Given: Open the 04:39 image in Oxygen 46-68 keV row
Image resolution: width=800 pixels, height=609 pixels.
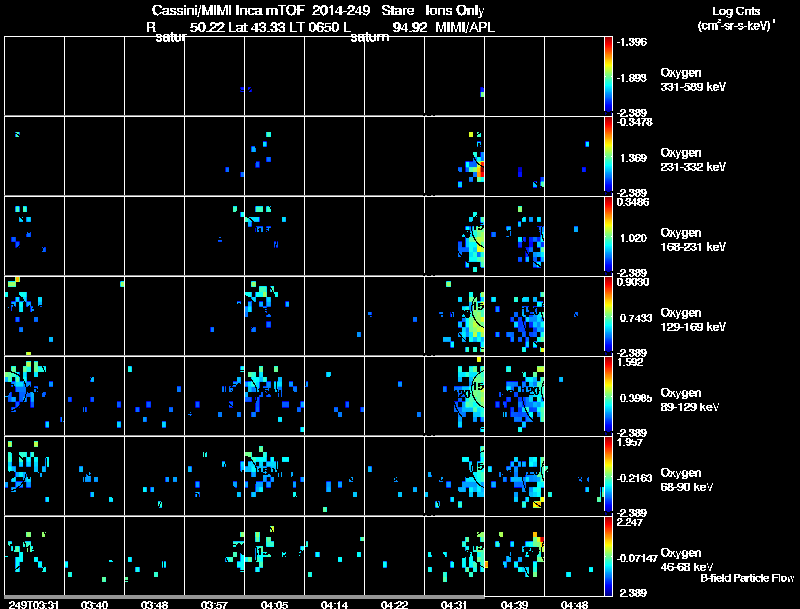Looking at the screenshot, I should pos(514,556).
